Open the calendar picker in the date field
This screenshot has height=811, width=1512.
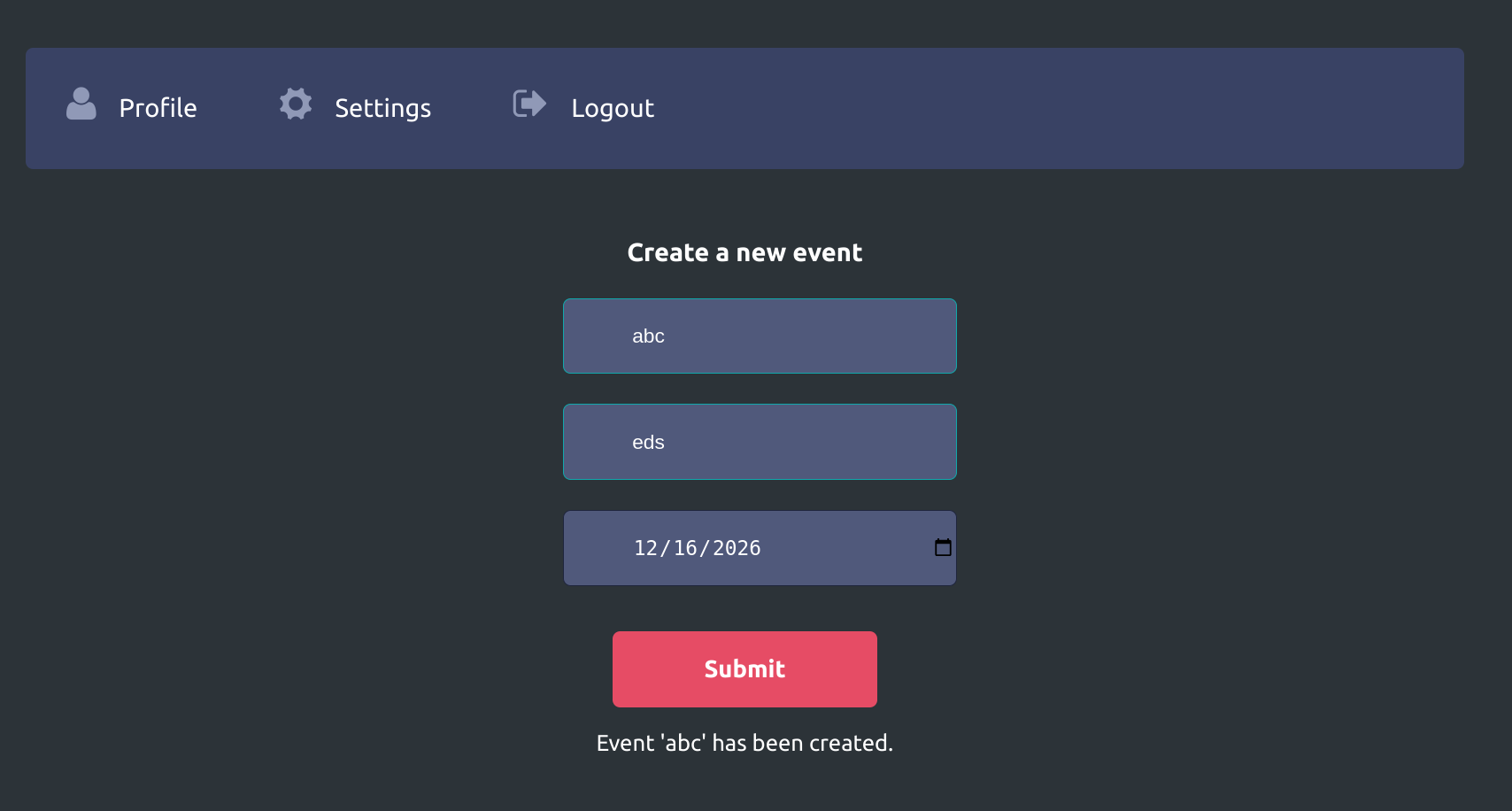pyautogui.click(x=943, y=548)
